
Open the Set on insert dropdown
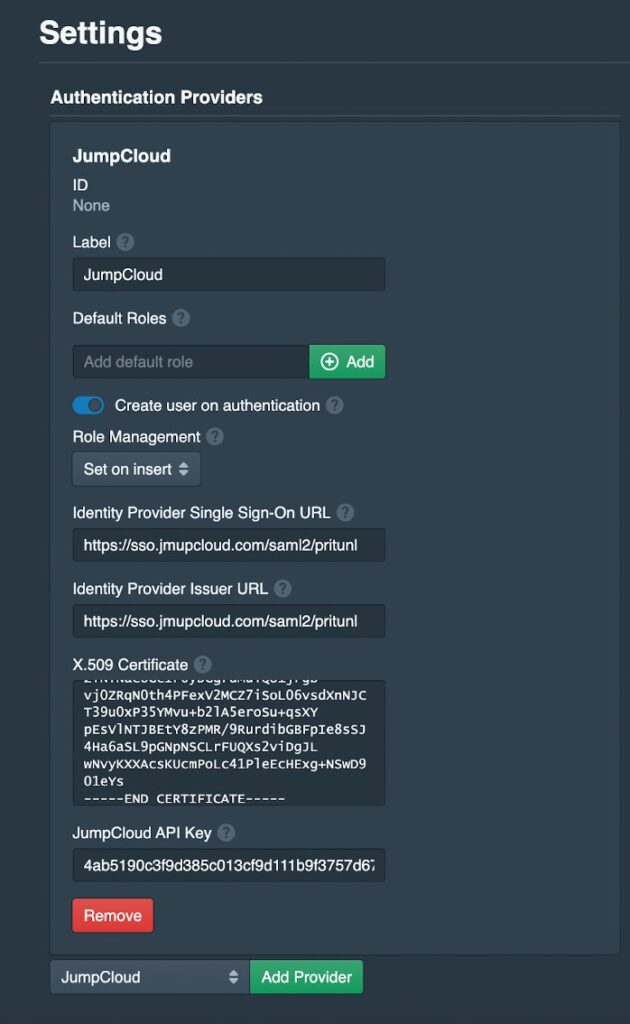point(136,469)
